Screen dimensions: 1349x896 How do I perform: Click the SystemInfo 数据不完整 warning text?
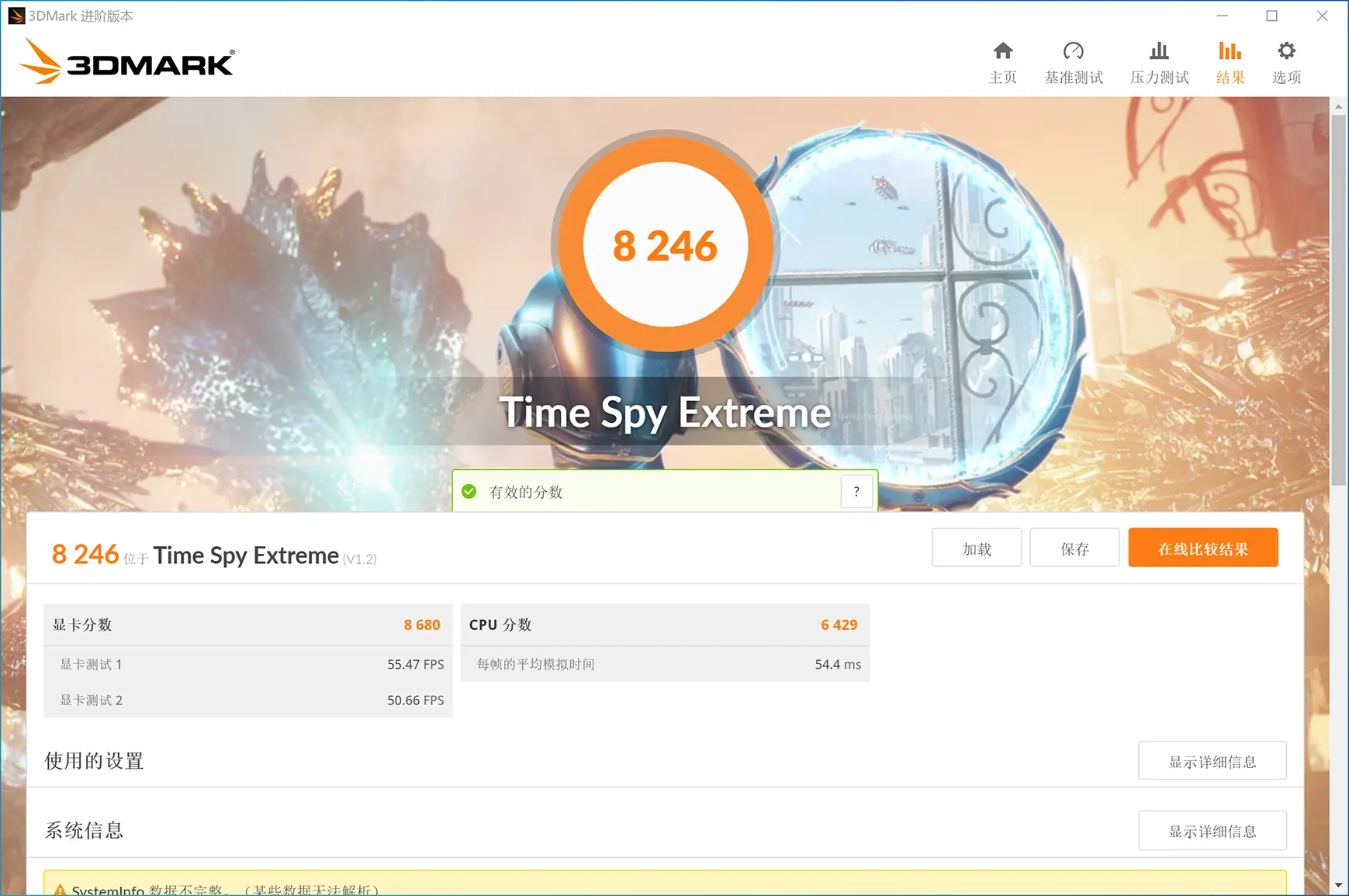(x=226, y=890)
